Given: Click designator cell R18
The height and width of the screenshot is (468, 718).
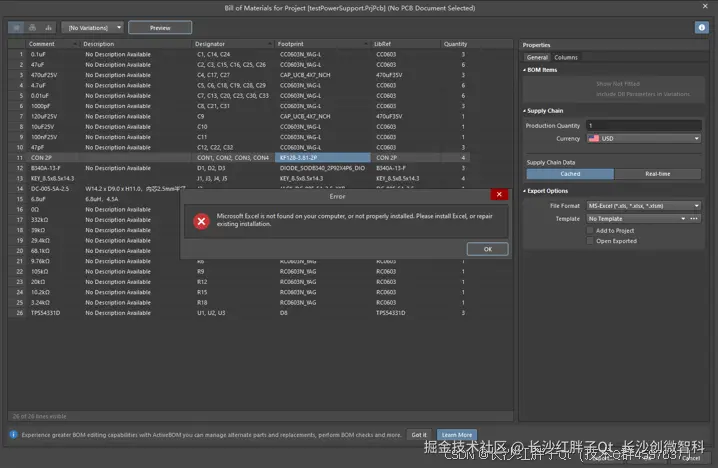Looking at the screenshot, I should [x=234, y=302].
